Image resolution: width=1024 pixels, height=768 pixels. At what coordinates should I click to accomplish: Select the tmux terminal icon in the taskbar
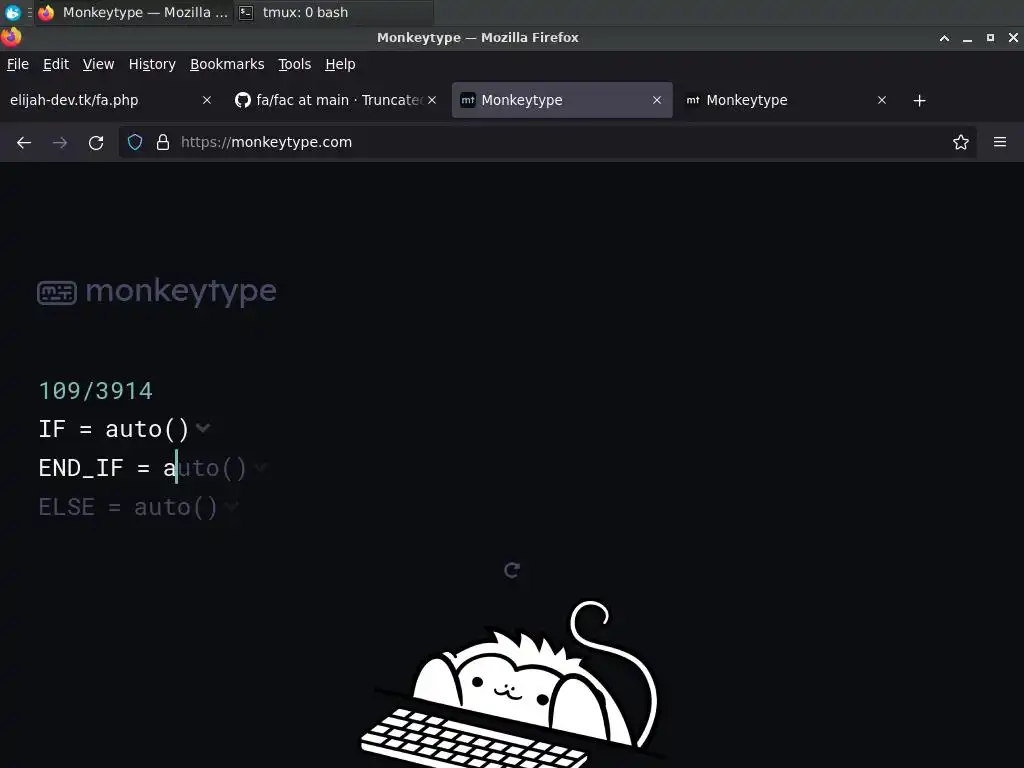(246, 12)
